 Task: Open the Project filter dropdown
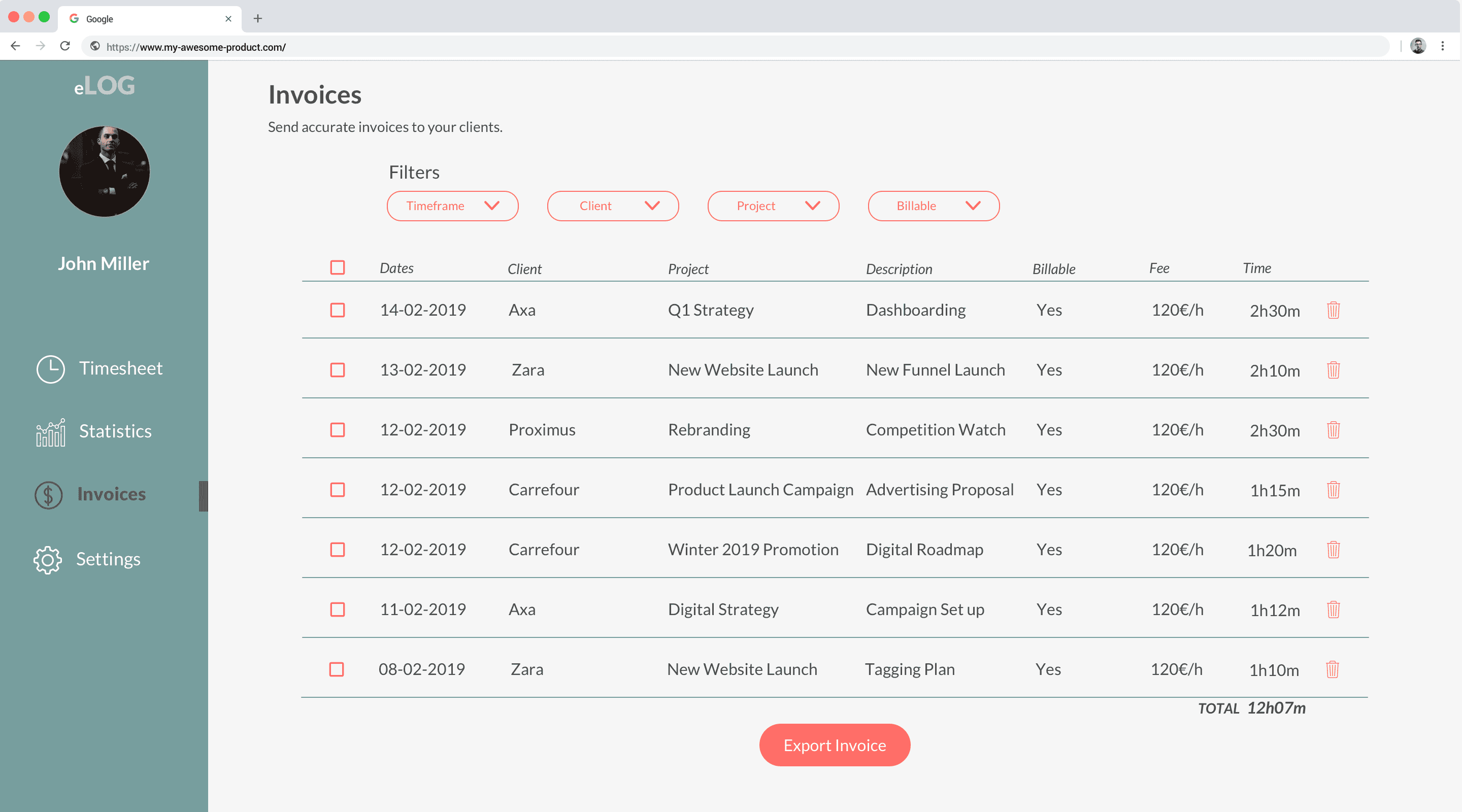click(773, 206)
